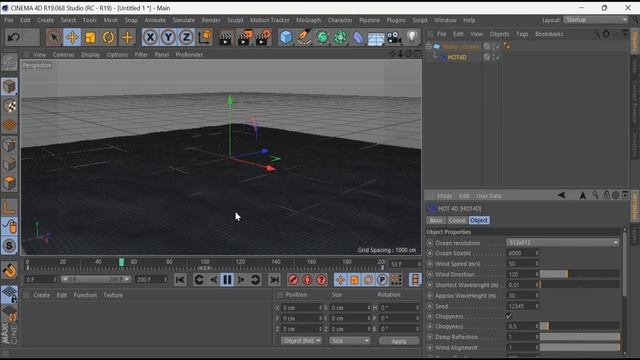The height and width of the screenshot is (360, 640).
Task: Open Ocean resolution 512x512 dropdown
Action: tap(563, 242)
